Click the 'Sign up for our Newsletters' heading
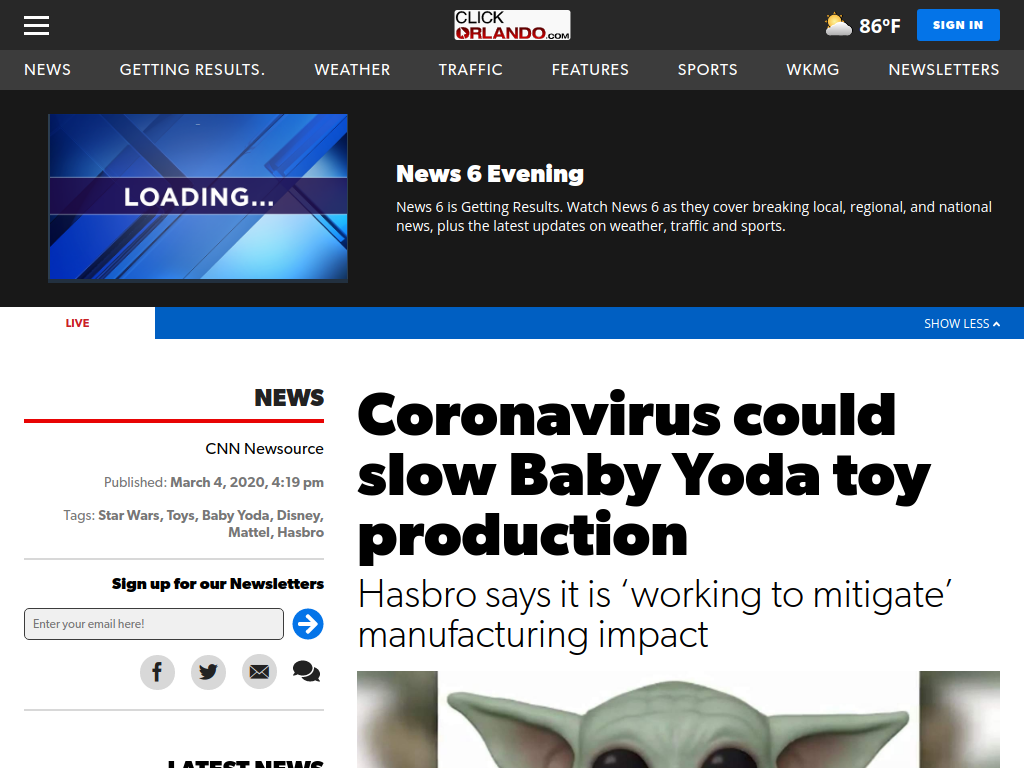This screenshot has width=1024, height=768. click(x=217, y=584)
